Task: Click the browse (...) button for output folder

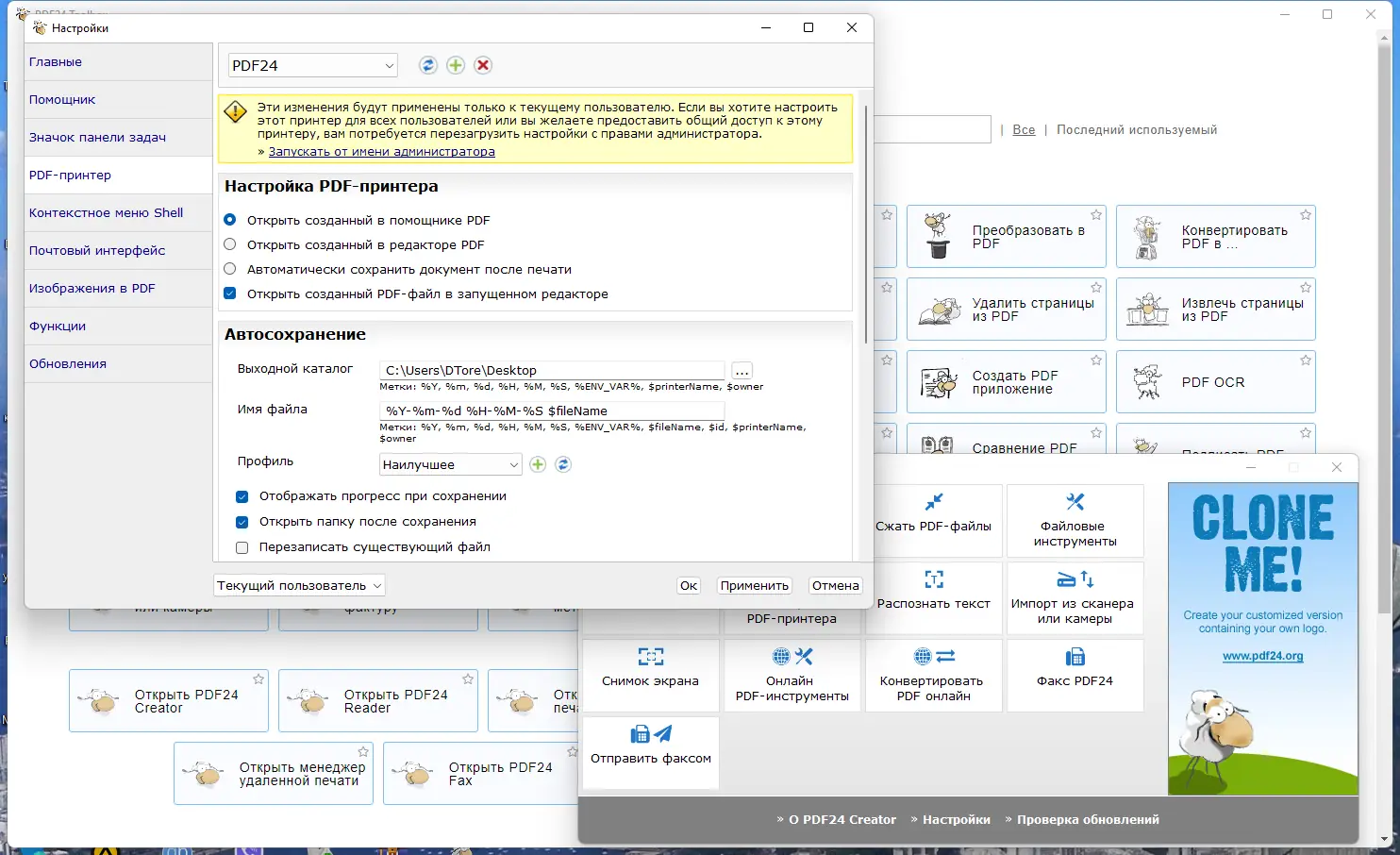Action: [742, 371]
